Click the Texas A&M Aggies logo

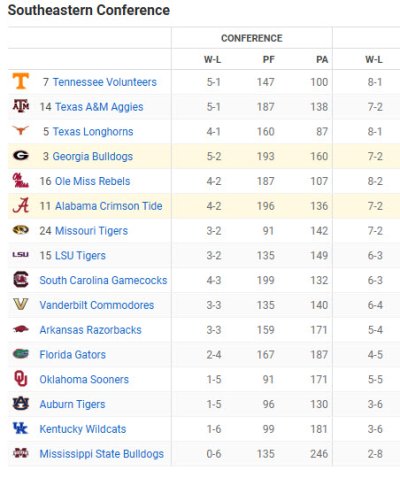(x=21, y=106)
